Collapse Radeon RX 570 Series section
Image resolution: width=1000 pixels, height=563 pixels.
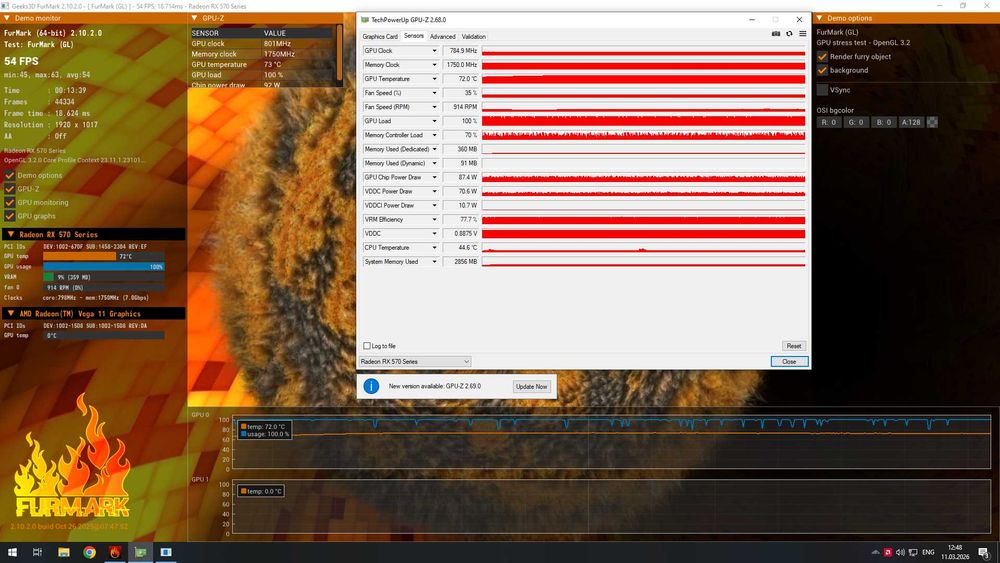[x=10, y=235]
